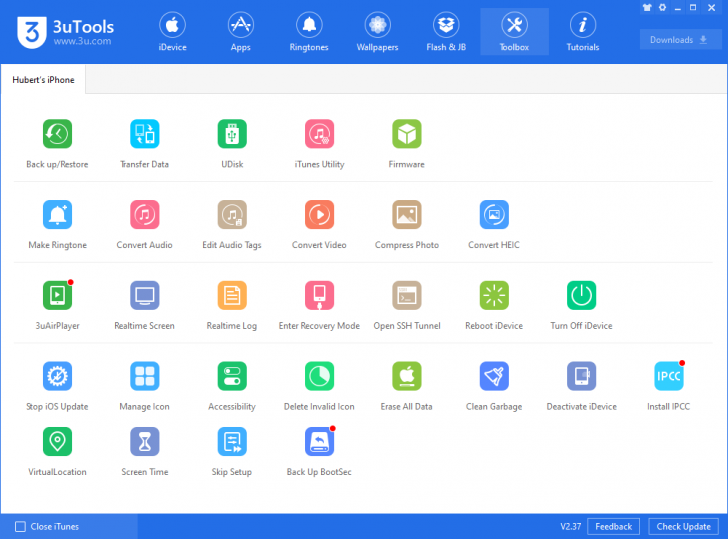Launch the Skip Setup tool
The height and width of the screenshot is (539, 728).
click(x=232, y=442)
